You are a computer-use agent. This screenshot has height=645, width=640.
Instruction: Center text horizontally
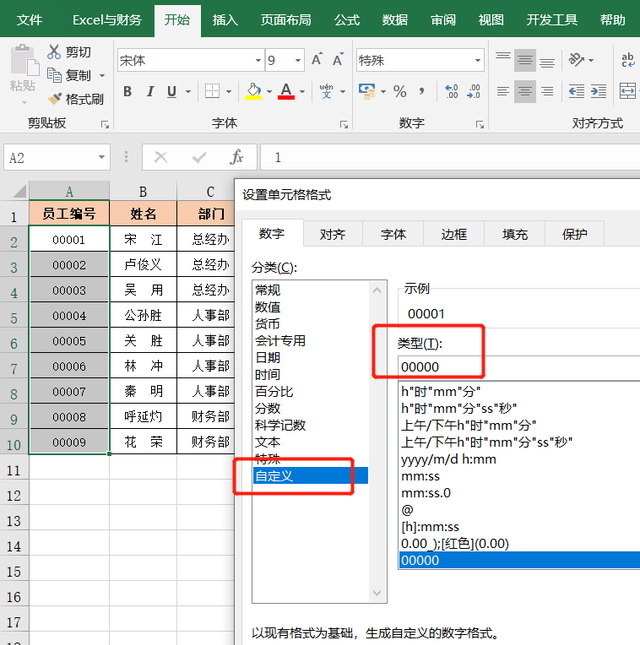coord(525,91)
